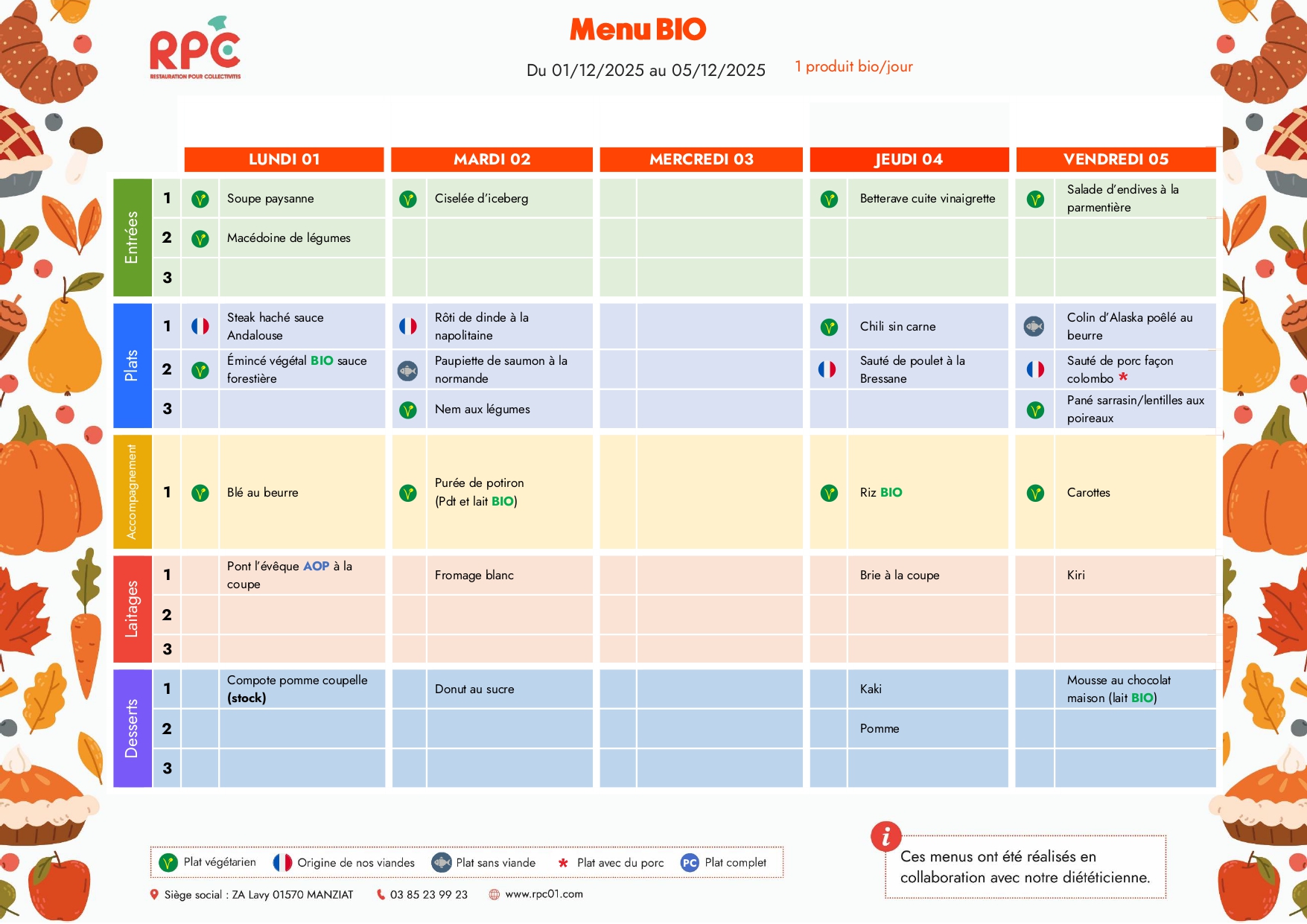Select the MERCREDI 03 column header

tap(701, 159)
